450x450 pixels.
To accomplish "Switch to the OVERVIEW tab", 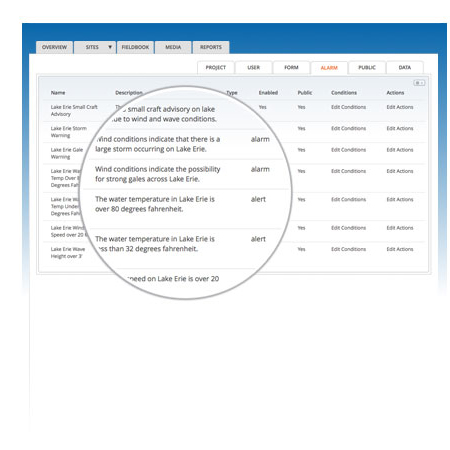I will tap(54, 47).
